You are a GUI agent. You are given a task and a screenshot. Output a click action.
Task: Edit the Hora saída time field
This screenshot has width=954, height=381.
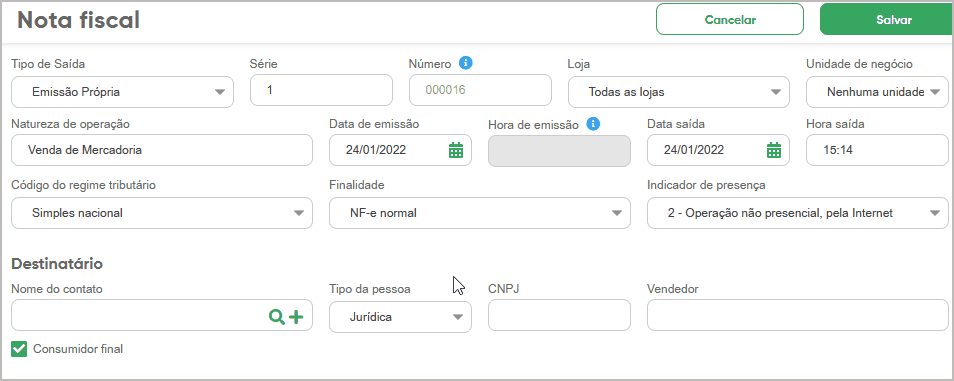coord(877,150)
